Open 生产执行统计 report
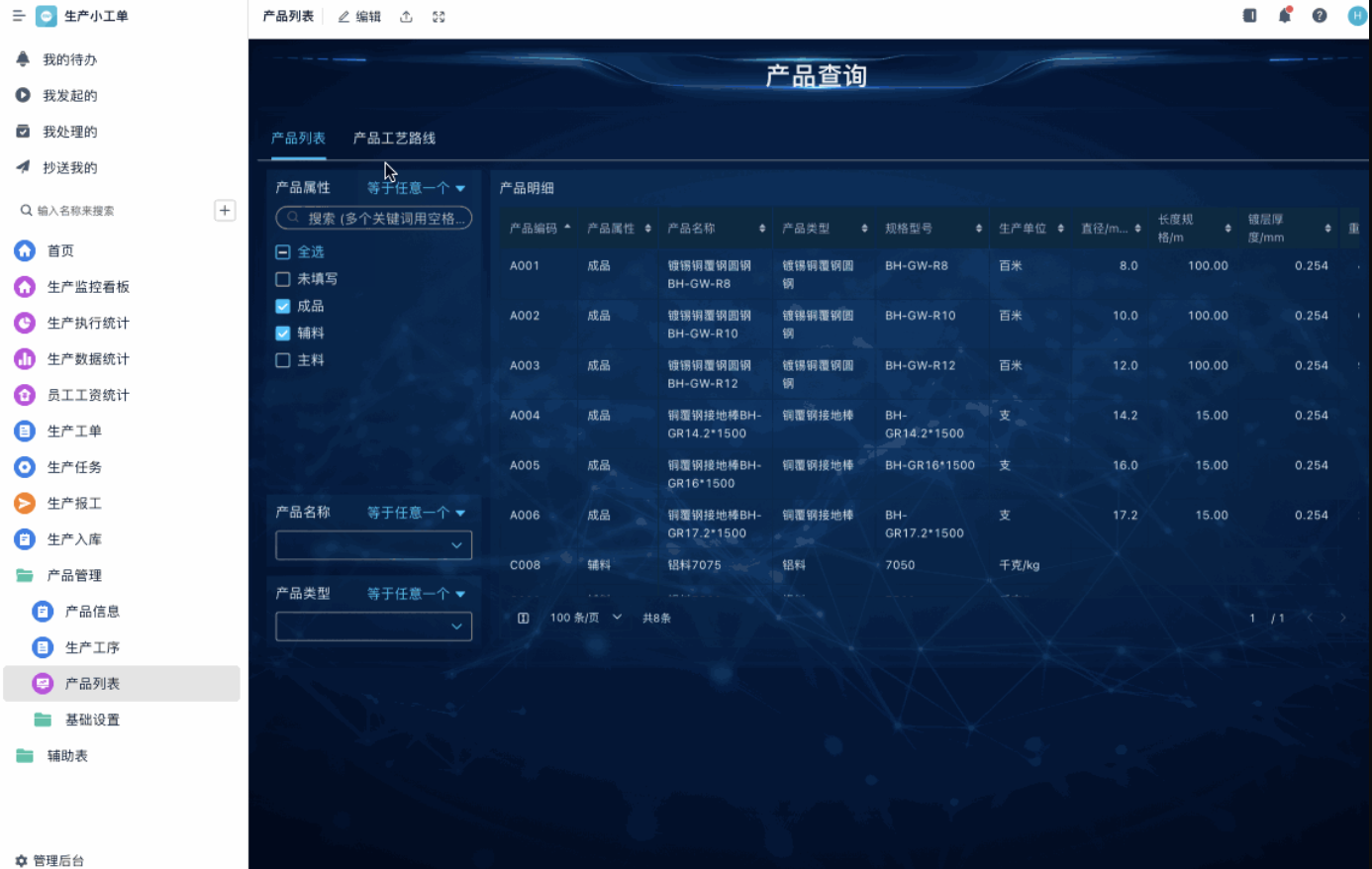The height and width of the screenshot is (869, 1372). tap(88, 323)
